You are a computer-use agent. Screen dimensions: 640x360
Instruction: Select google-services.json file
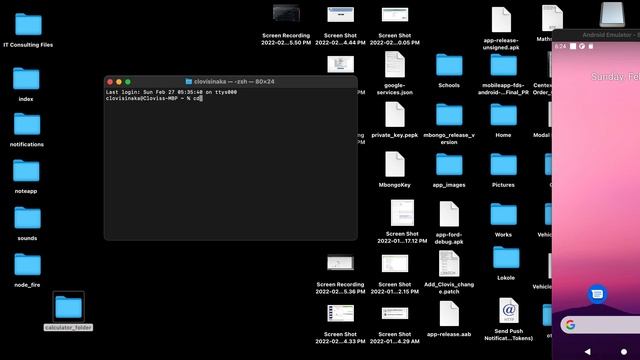click(395, 64)
